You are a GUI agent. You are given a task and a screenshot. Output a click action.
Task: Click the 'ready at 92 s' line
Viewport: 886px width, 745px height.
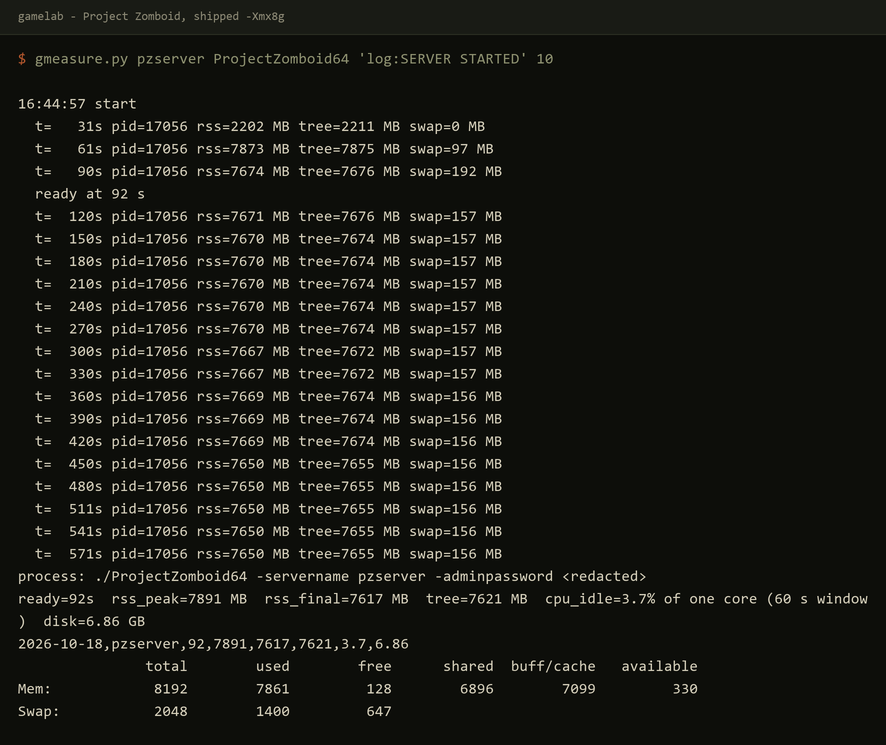pyautogui.click(x=90, y=194)
